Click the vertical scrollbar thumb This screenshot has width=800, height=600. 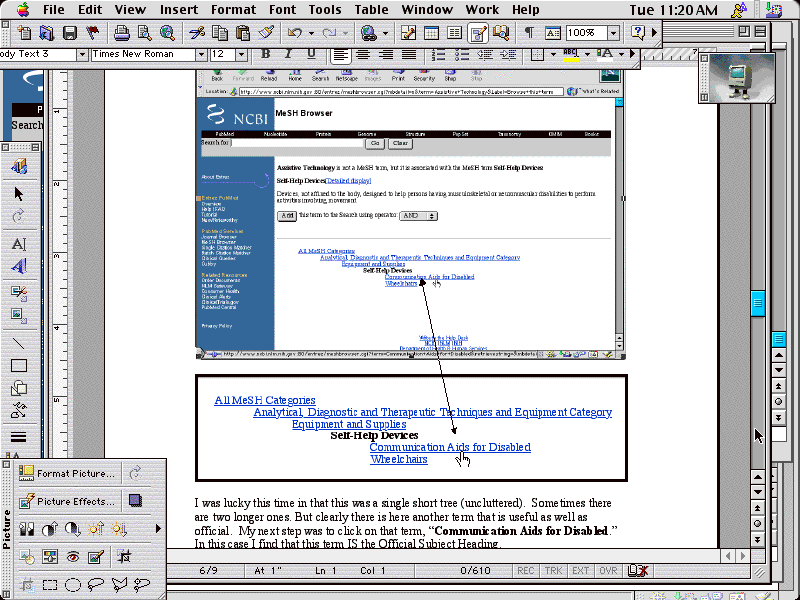pos(758,303)
